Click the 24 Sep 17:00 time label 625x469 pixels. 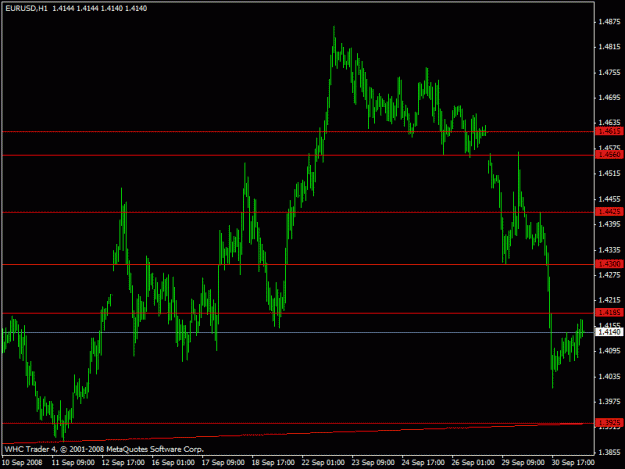(423, 463)
